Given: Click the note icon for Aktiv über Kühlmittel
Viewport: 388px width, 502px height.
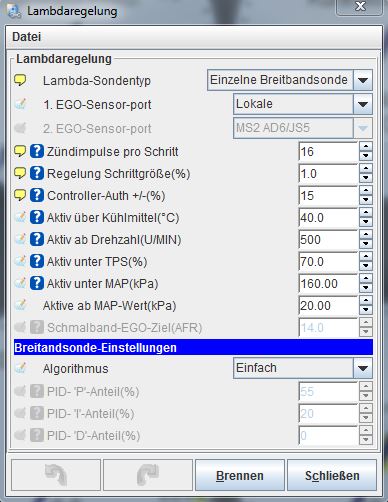Looking at the screenshot, I should (20, 217).
